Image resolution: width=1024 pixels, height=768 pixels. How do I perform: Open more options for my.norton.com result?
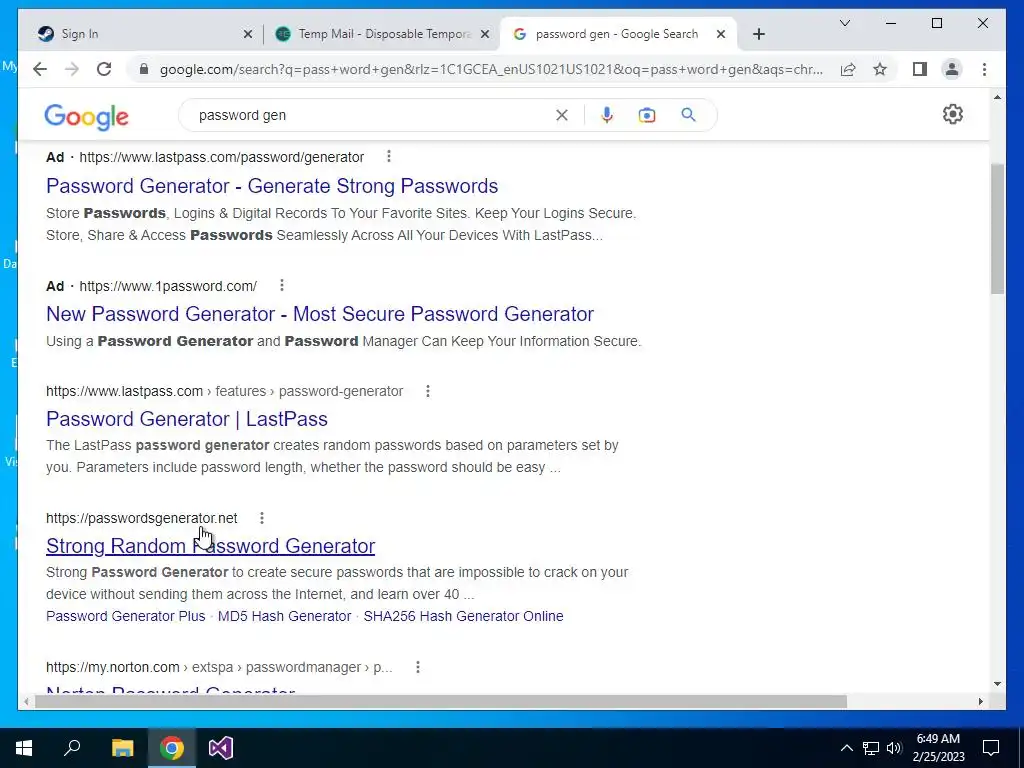pos(418,667)
